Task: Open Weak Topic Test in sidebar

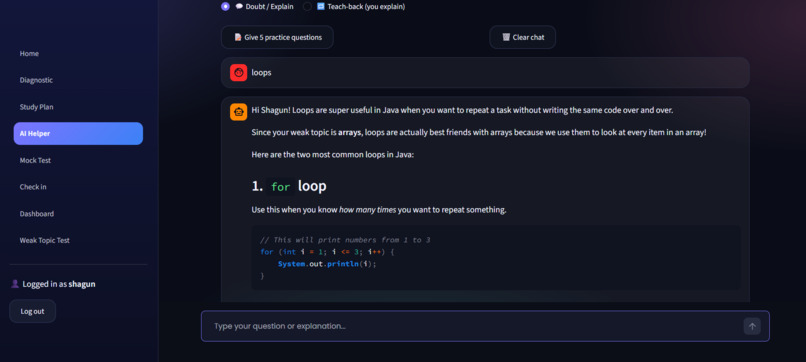Action: [x=45, y=241]
